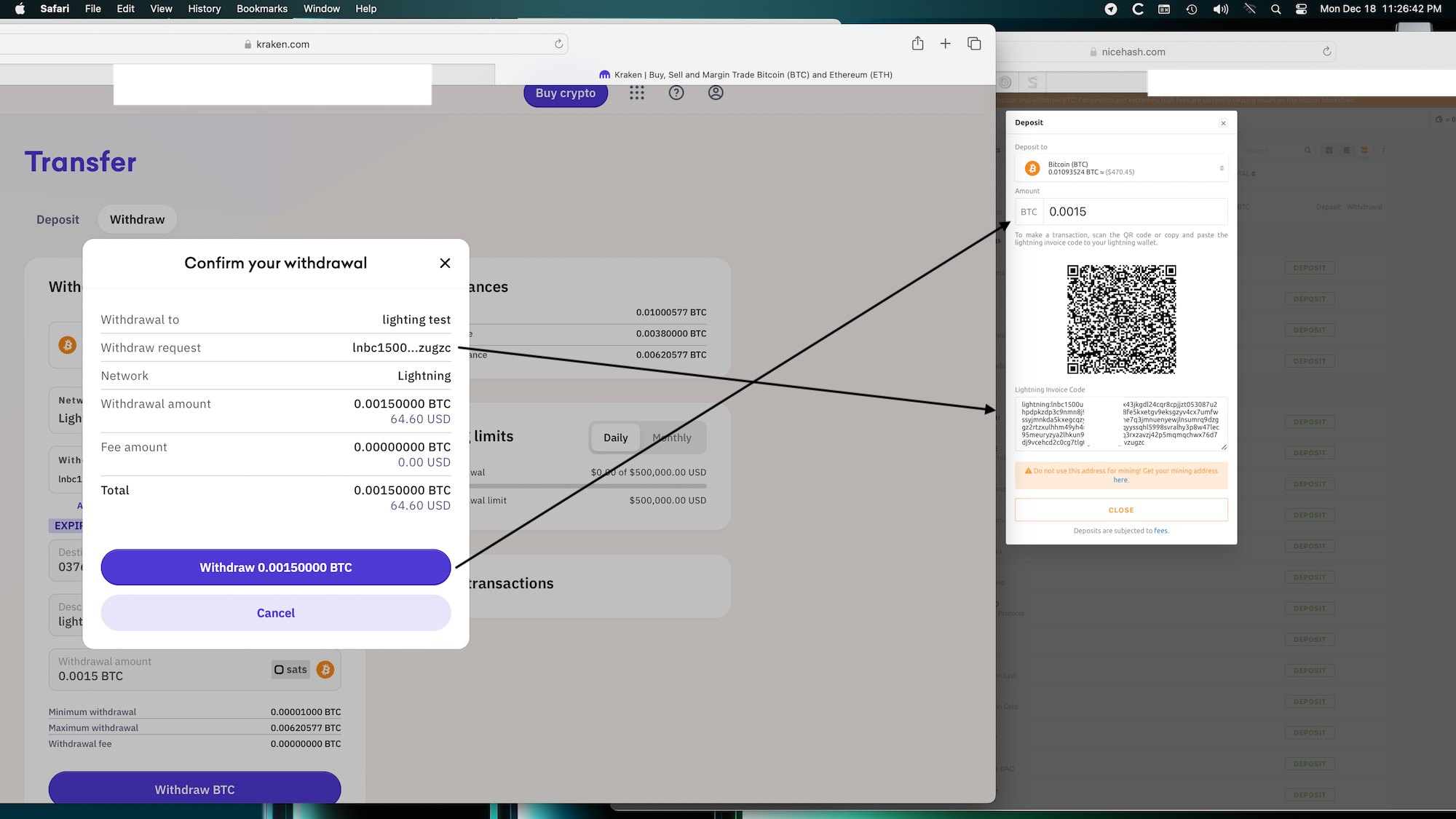Screen dimensions: 1456x819
Task: Open the View menu in the menu bar
Action: click(x=161, y=9)
